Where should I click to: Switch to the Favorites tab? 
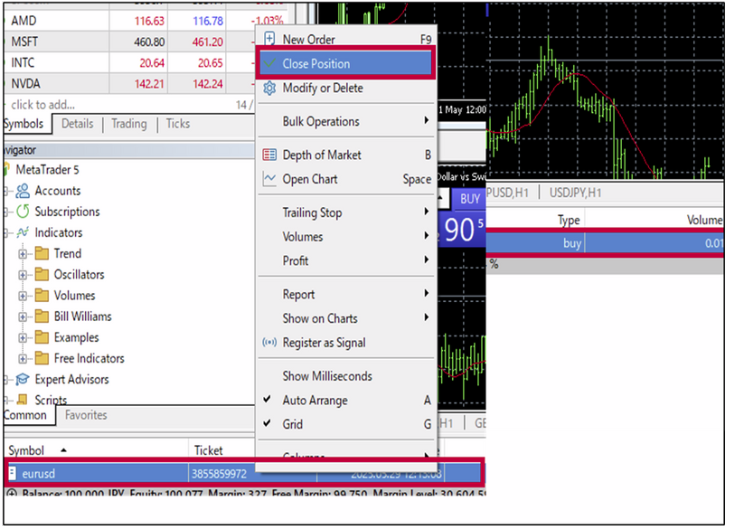[85, 415]
